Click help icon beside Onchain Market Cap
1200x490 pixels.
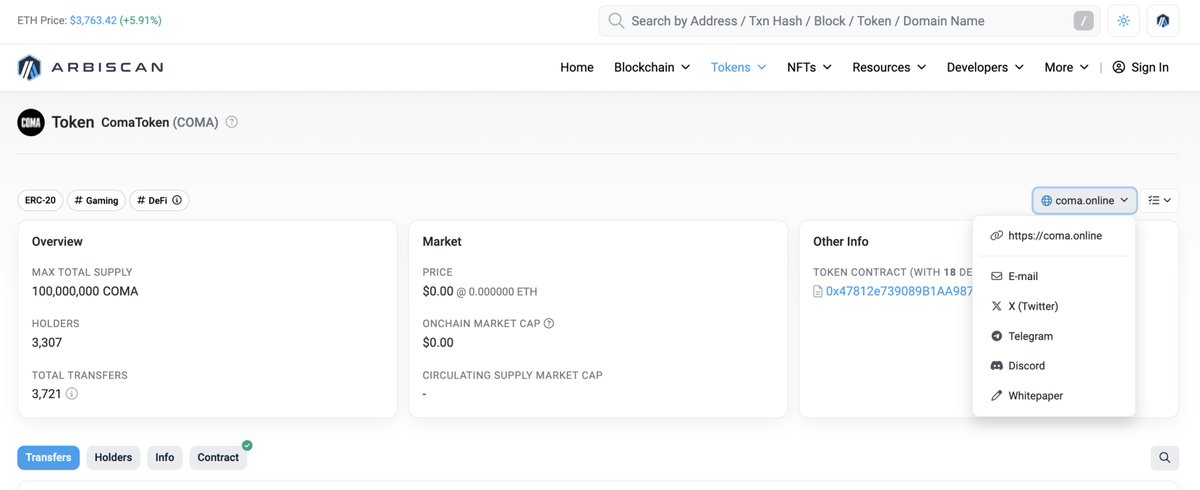549,323
